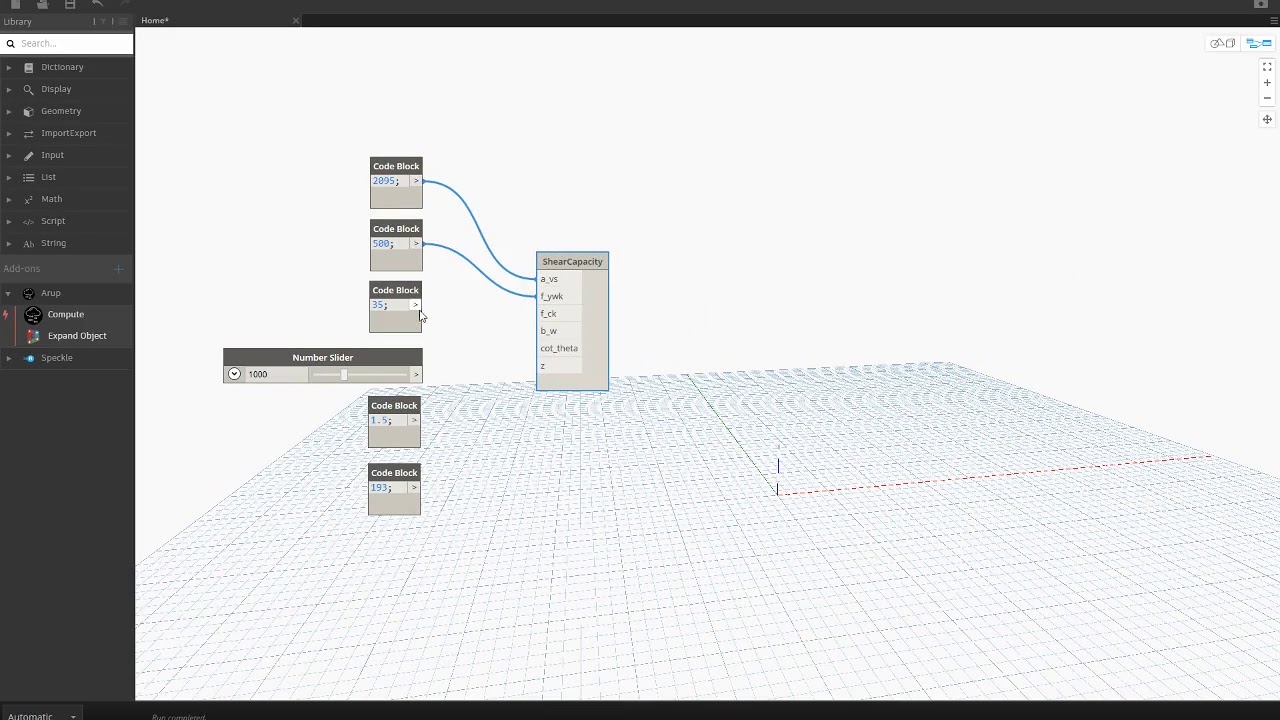Open the library filter icon

[x=103, y=21]
